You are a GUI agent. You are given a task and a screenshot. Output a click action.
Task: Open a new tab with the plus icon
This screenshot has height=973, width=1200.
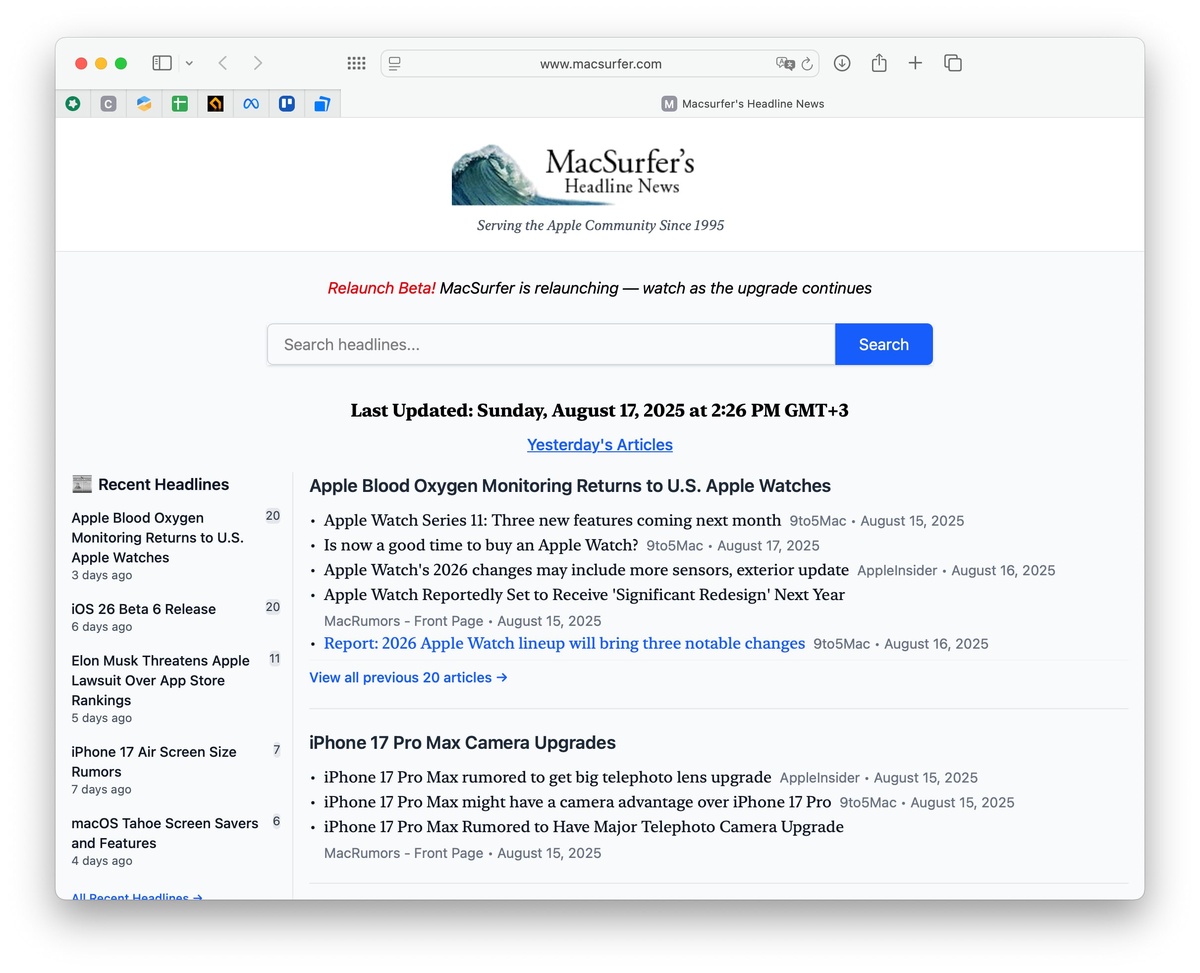pyautogui.click(x=915, y=63)
